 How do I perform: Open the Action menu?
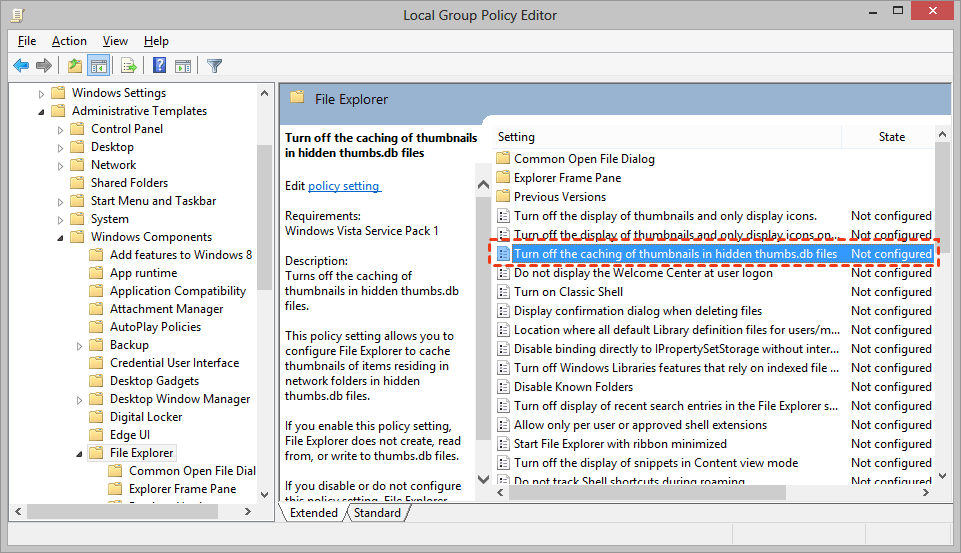pyautogui.click(x=69, y=41)
